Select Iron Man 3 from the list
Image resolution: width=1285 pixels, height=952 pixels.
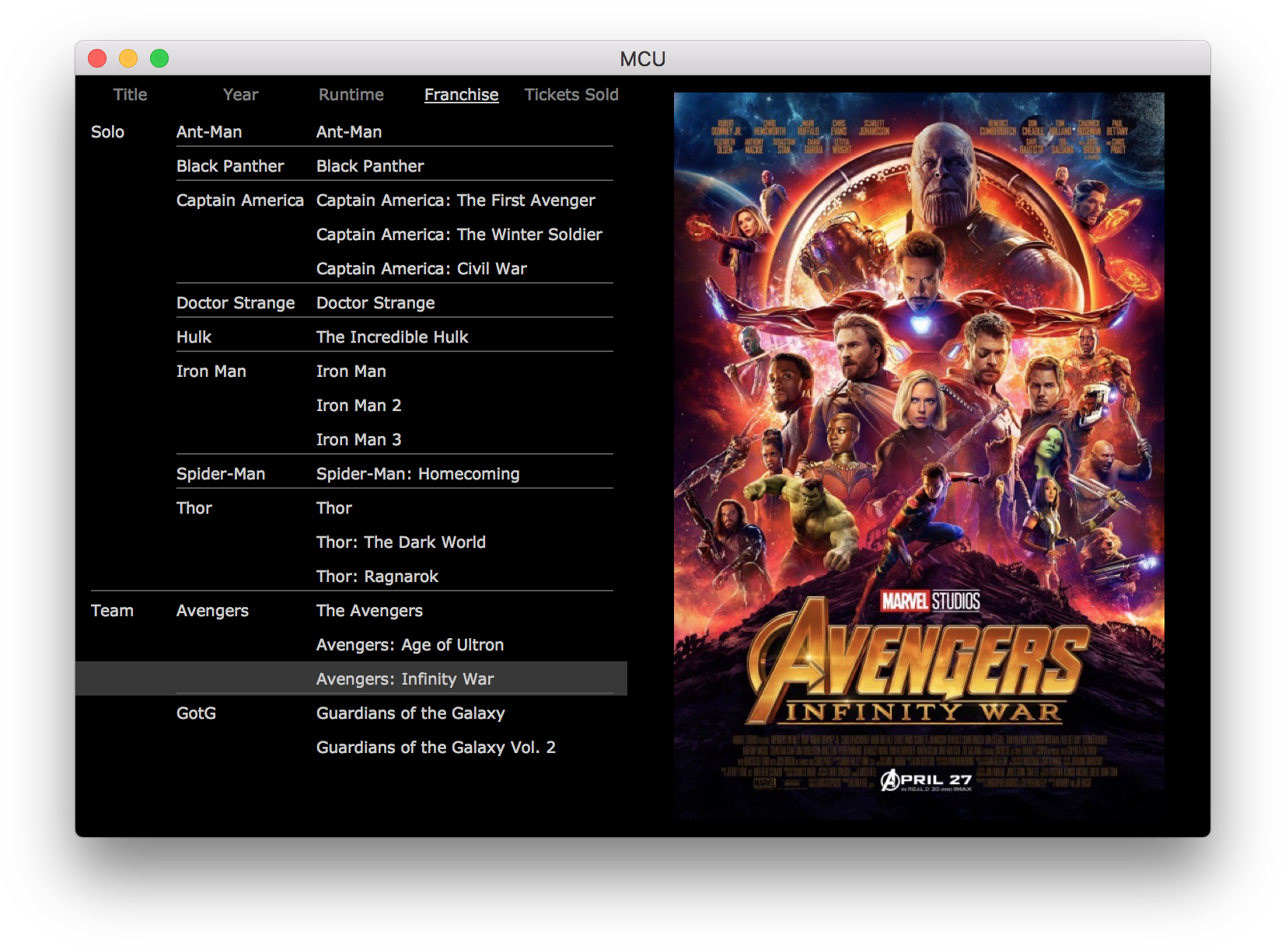point(358,439)
